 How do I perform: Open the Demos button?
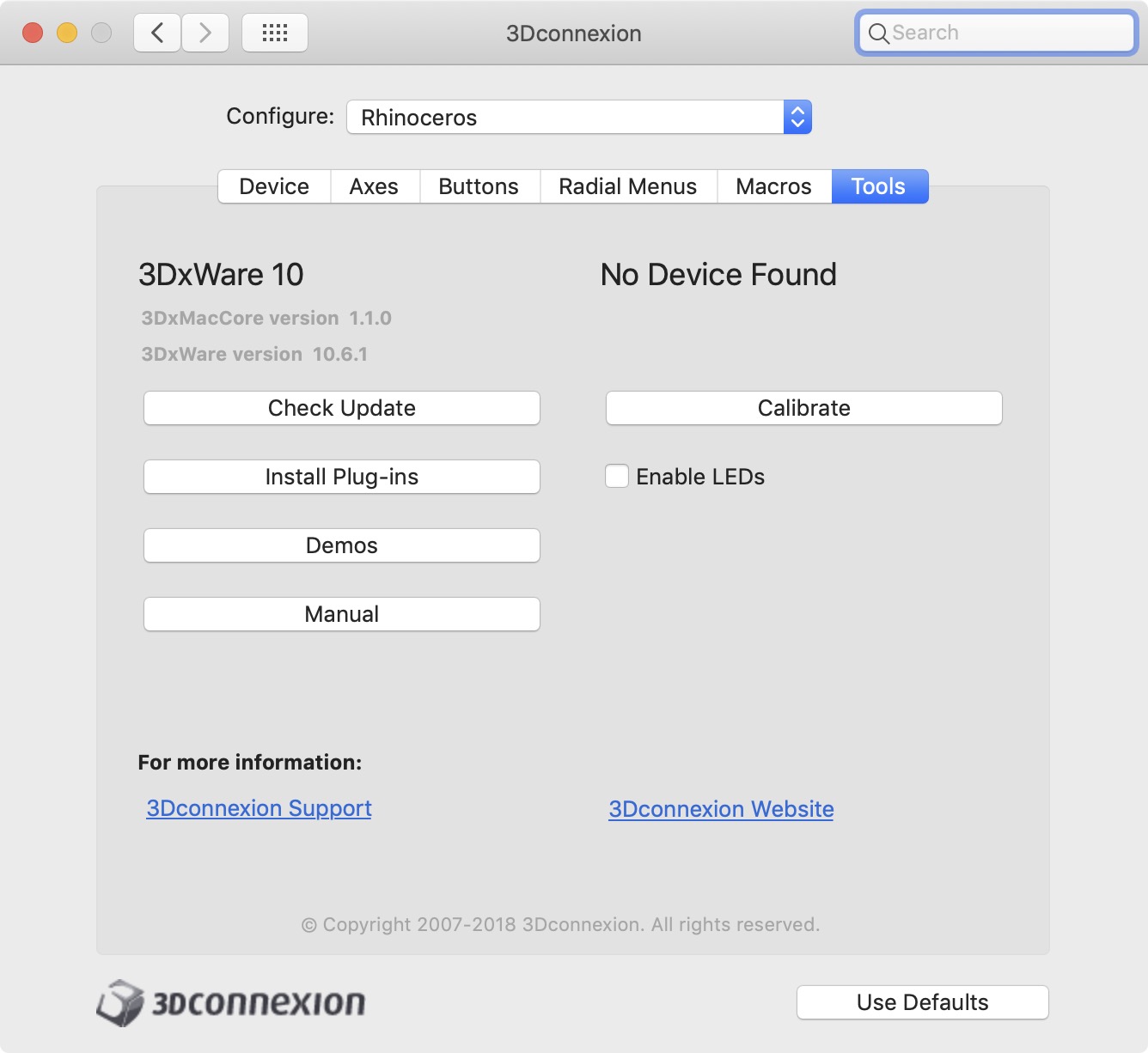click(342, 545)
